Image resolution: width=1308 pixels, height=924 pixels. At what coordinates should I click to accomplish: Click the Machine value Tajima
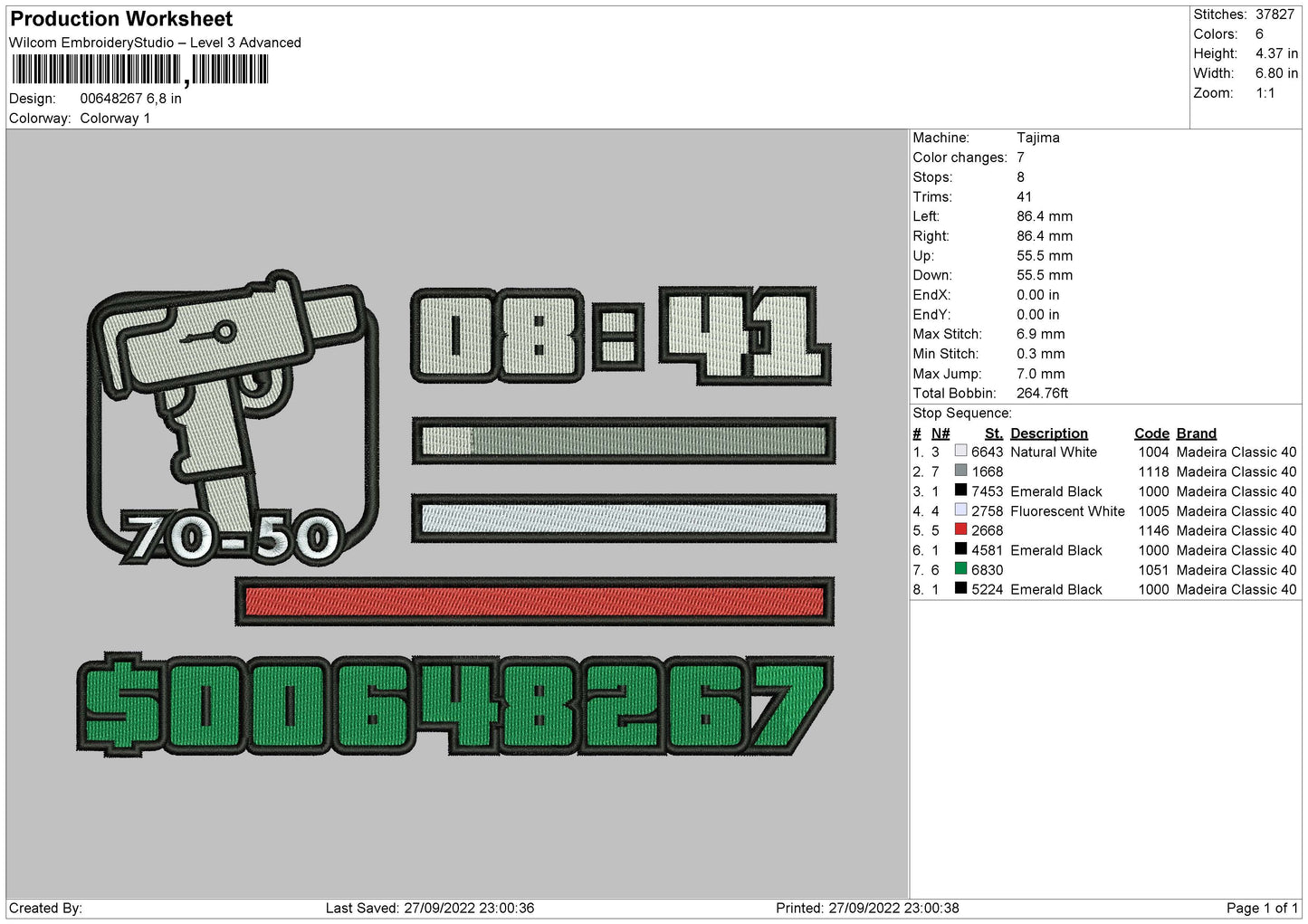tap(1037, 138)
